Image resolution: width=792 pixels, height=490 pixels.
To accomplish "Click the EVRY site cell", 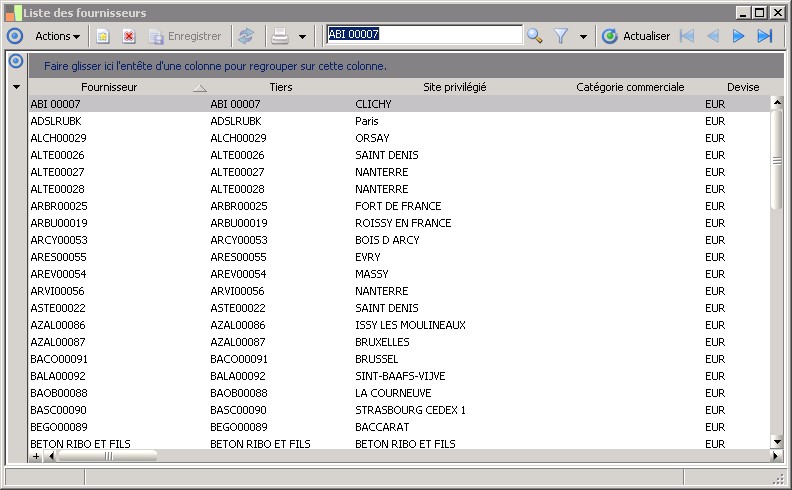I will (x=368, y=257).
